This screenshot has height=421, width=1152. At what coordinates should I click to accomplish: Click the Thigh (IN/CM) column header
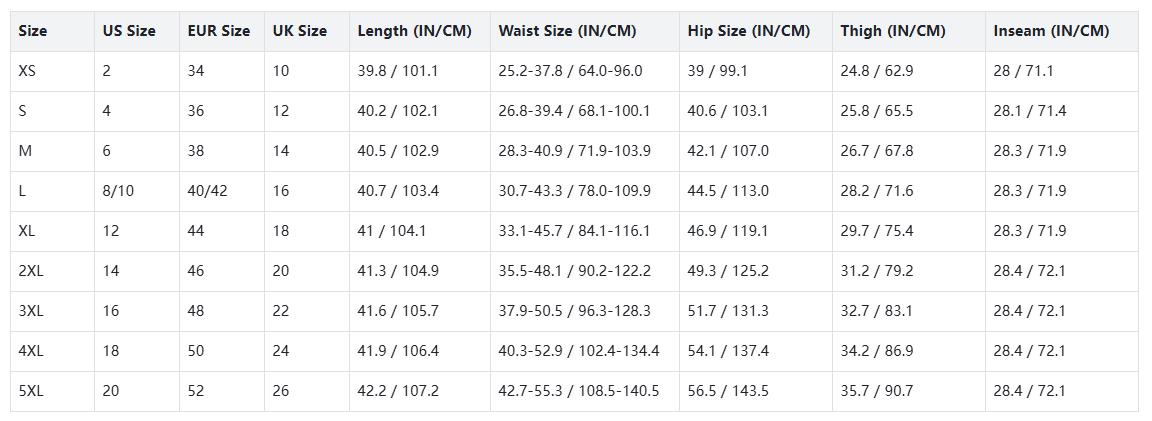[893, 31]
